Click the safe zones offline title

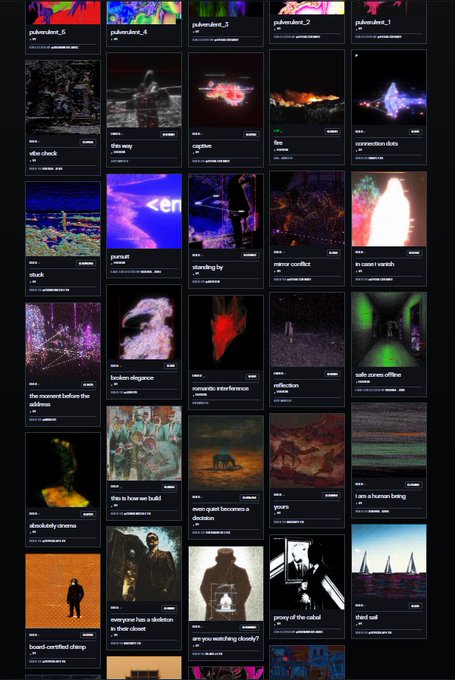click(378, 375)
